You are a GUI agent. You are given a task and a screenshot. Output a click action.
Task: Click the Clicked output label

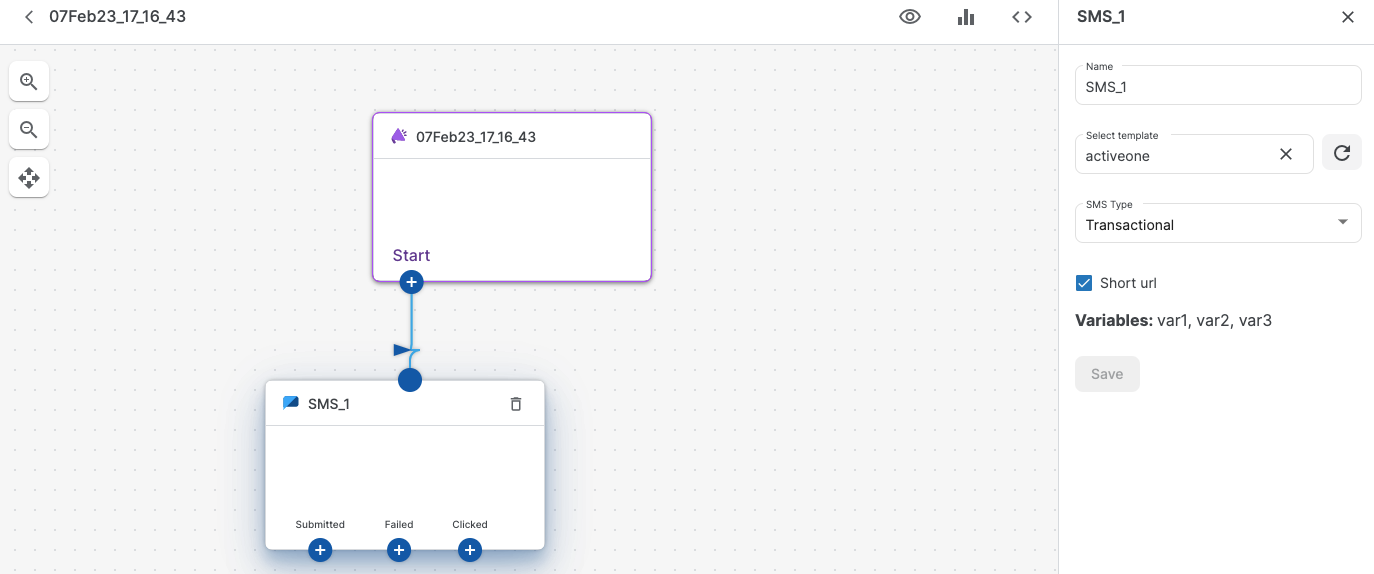(x=470, y=524)
